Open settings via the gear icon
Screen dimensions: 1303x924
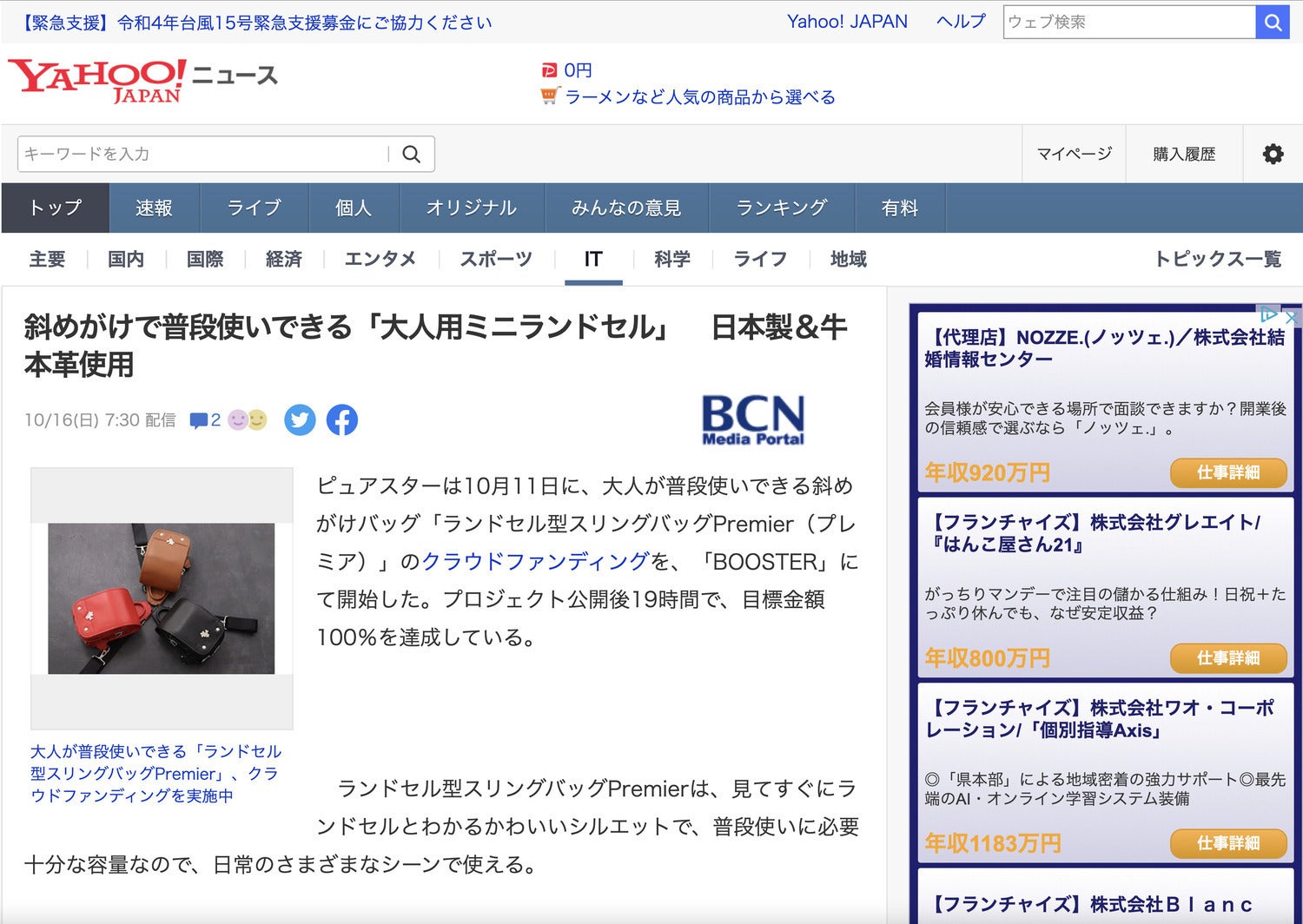1273,155
